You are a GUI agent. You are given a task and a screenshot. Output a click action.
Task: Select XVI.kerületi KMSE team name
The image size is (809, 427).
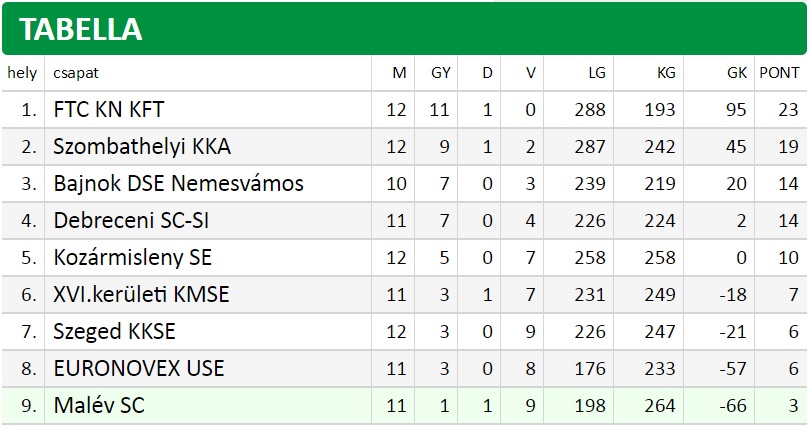[141, 294]
